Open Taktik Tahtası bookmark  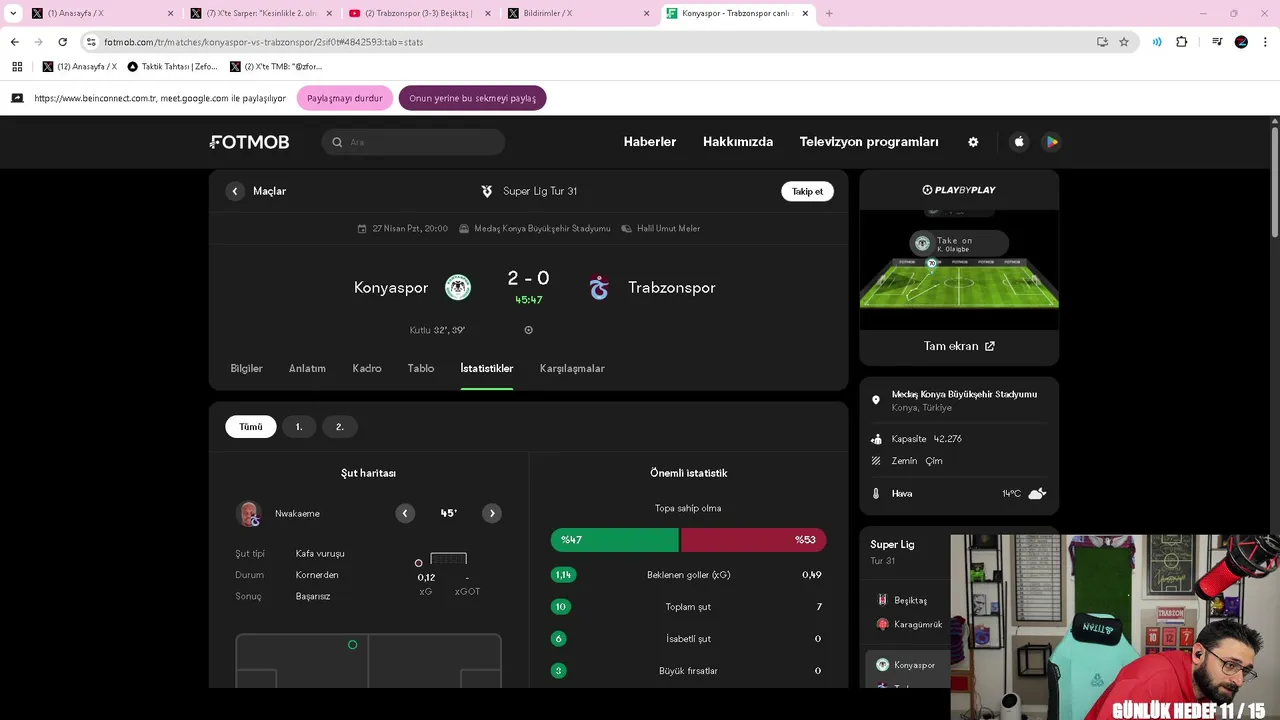click(173, 66)
